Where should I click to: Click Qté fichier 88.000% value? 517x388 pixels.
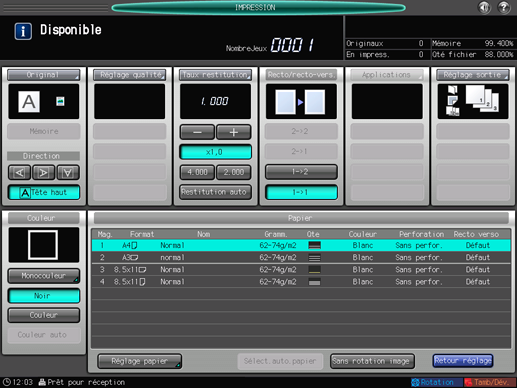coord(499,54)
